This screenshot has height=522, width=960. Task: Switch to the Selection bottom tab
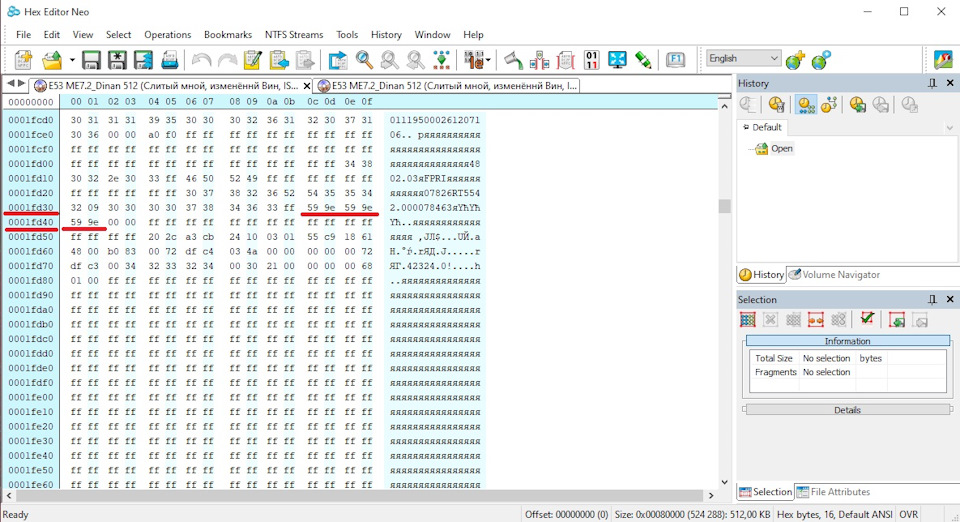765,492
